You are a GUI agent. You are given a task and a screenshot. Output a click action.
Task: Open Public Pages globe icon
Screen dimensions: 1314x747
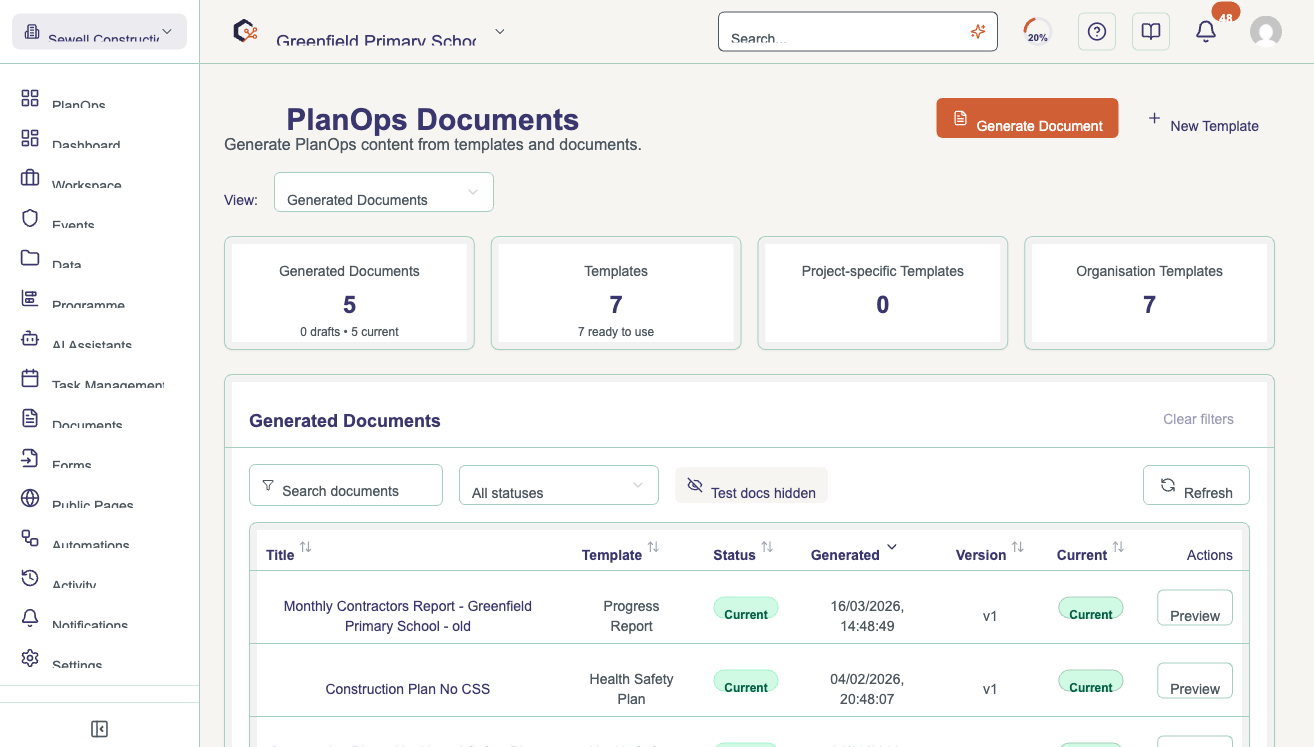(30, 498)
